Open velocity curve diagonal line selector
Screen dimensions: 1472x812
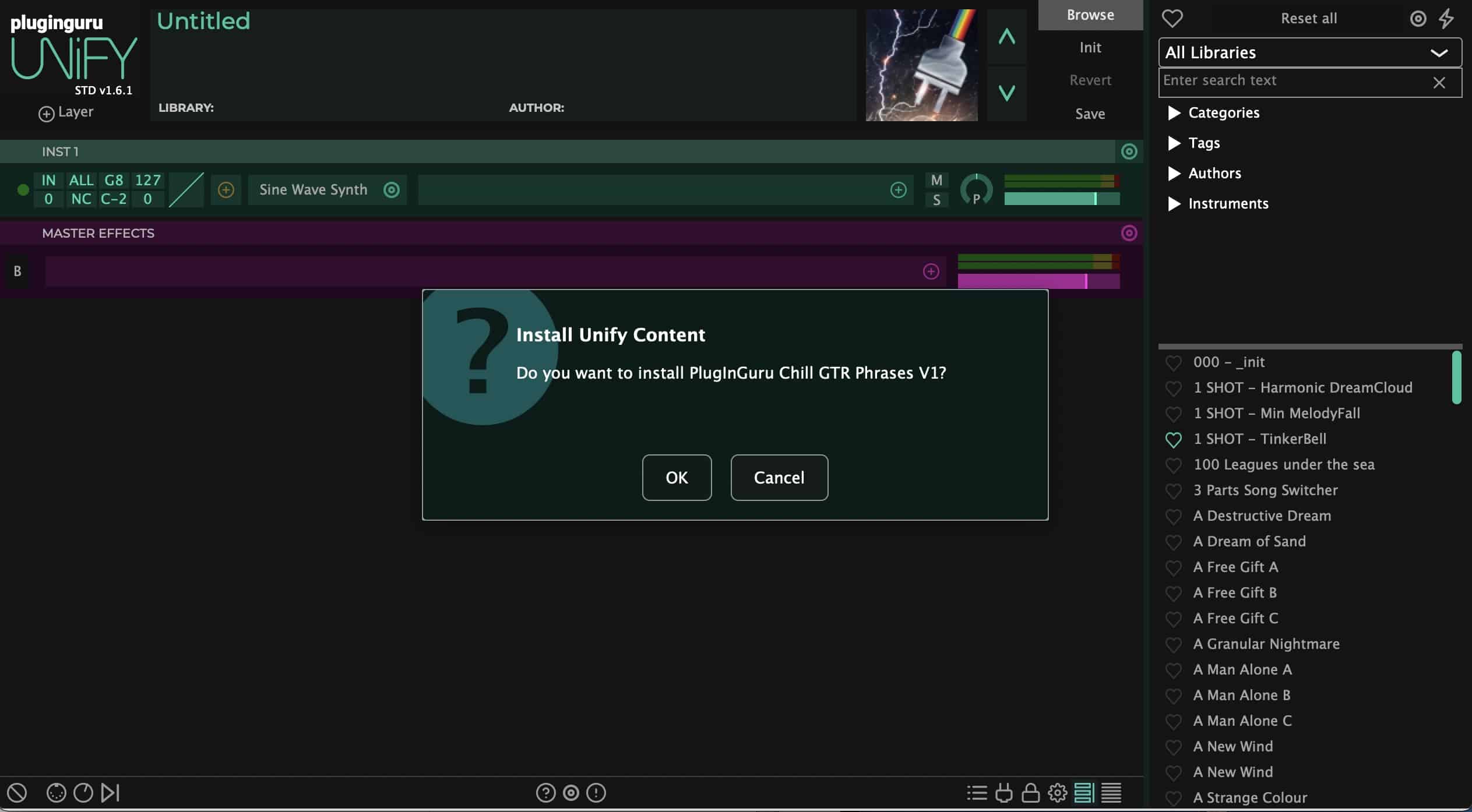click(186, 190)
